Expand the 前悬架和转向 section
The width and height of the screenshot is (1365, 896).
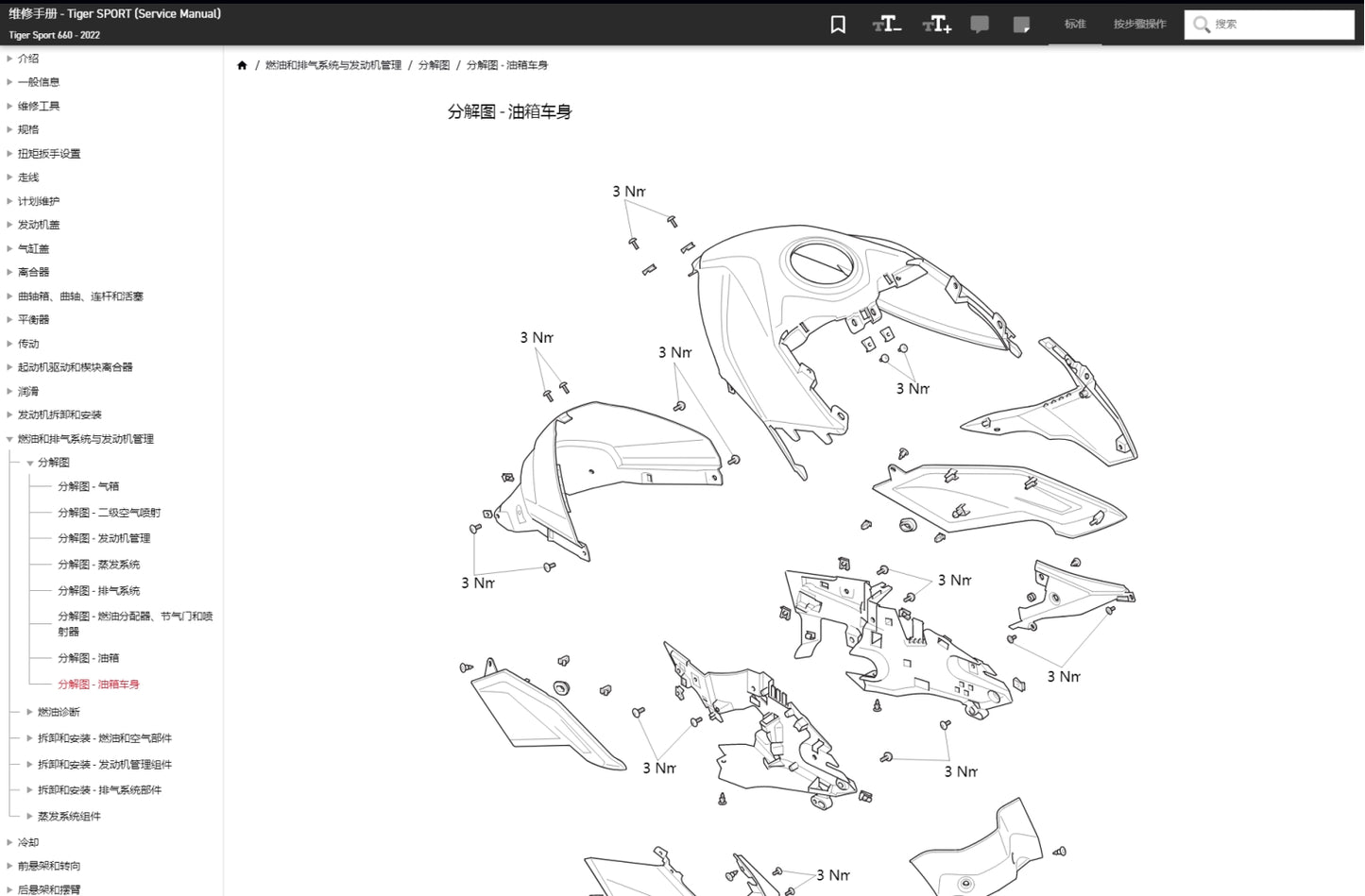click(x=9, y=865)
